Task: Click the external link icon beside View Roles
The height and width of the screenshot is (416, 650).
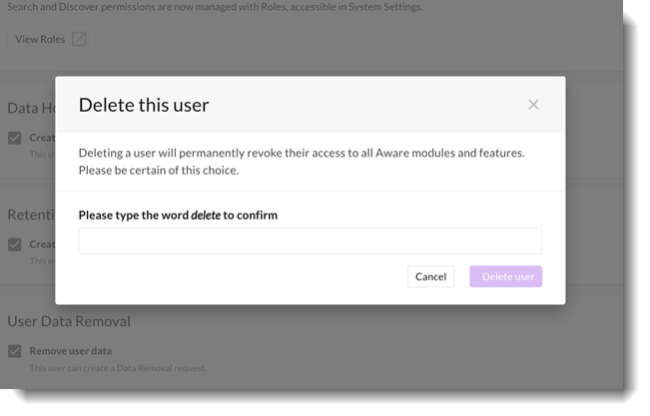Action: coord(79,40)
